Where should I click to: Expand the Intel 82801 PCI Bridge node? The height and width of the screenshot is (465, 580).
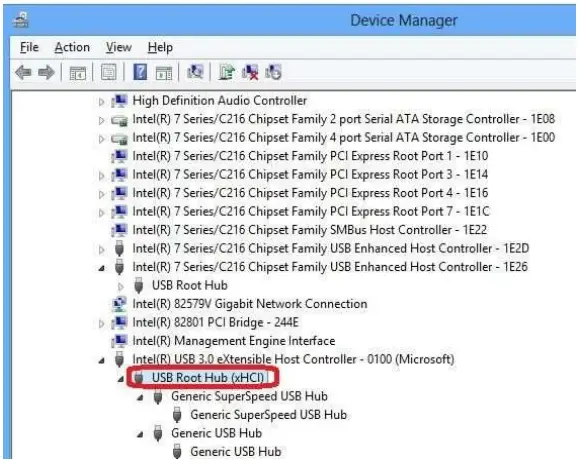101,323
